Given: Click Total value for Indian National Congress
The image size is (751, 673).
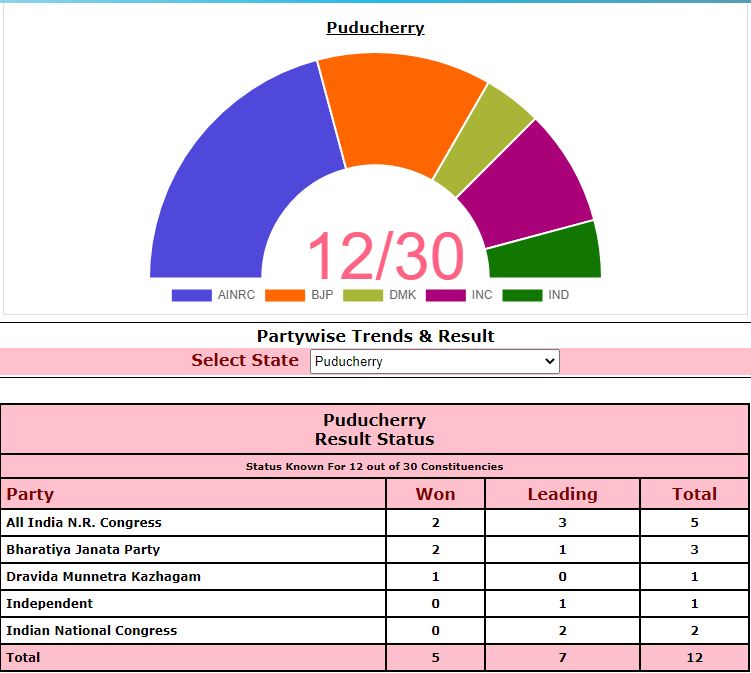Looking at the screenshot, I should [x=694, y=630].
